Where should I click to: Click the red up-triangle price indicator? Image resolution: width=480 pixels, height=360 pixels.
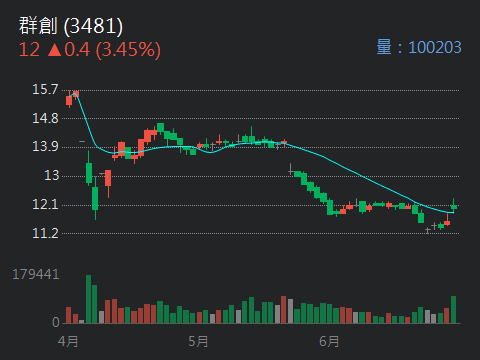tap(55, 50)
